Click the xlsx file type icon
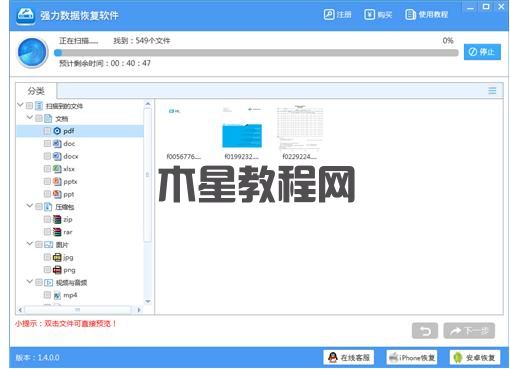510x369 pixels. (x=57, y=169)
